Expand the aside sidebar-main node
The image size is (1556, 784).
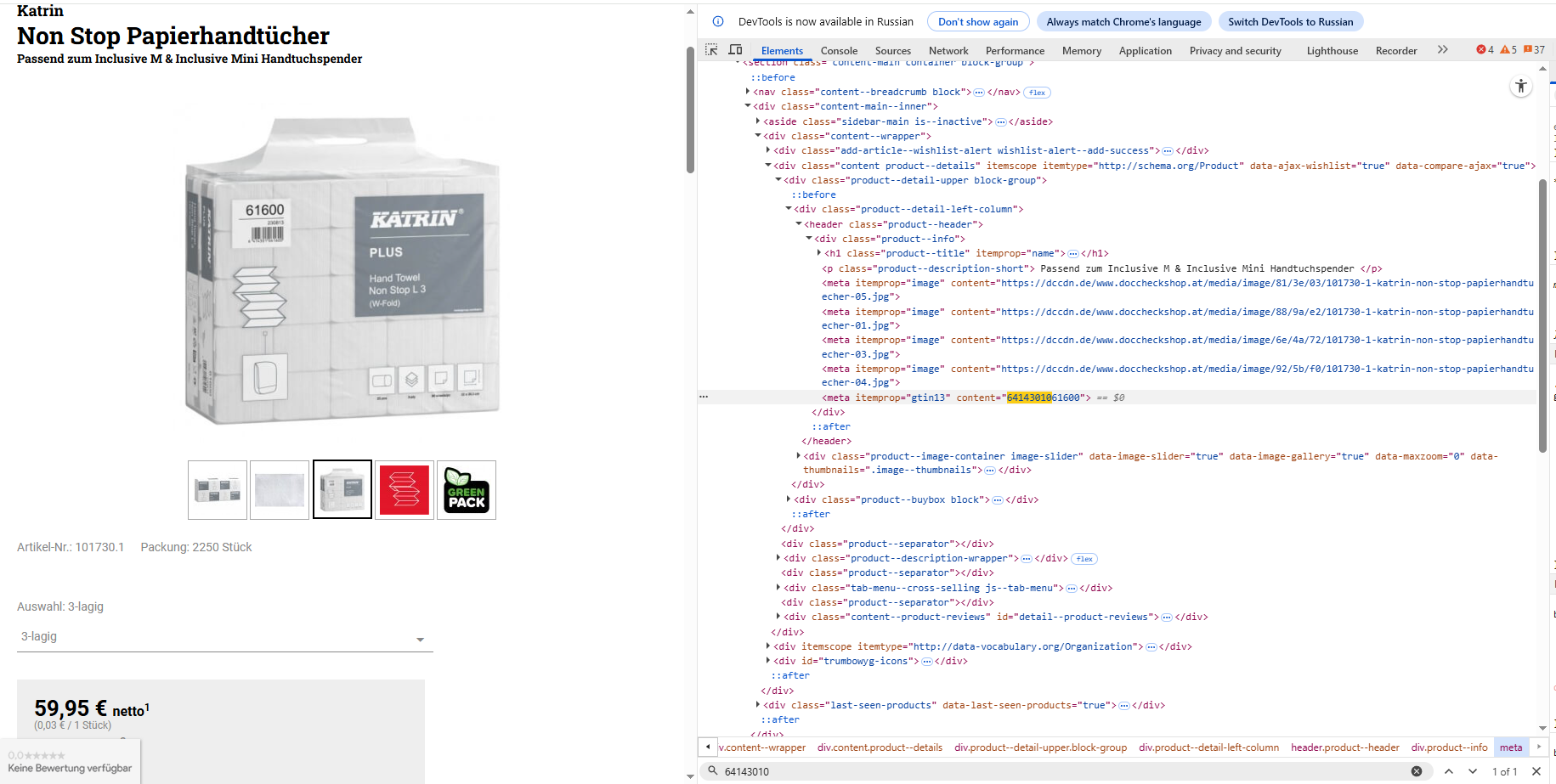758,121
